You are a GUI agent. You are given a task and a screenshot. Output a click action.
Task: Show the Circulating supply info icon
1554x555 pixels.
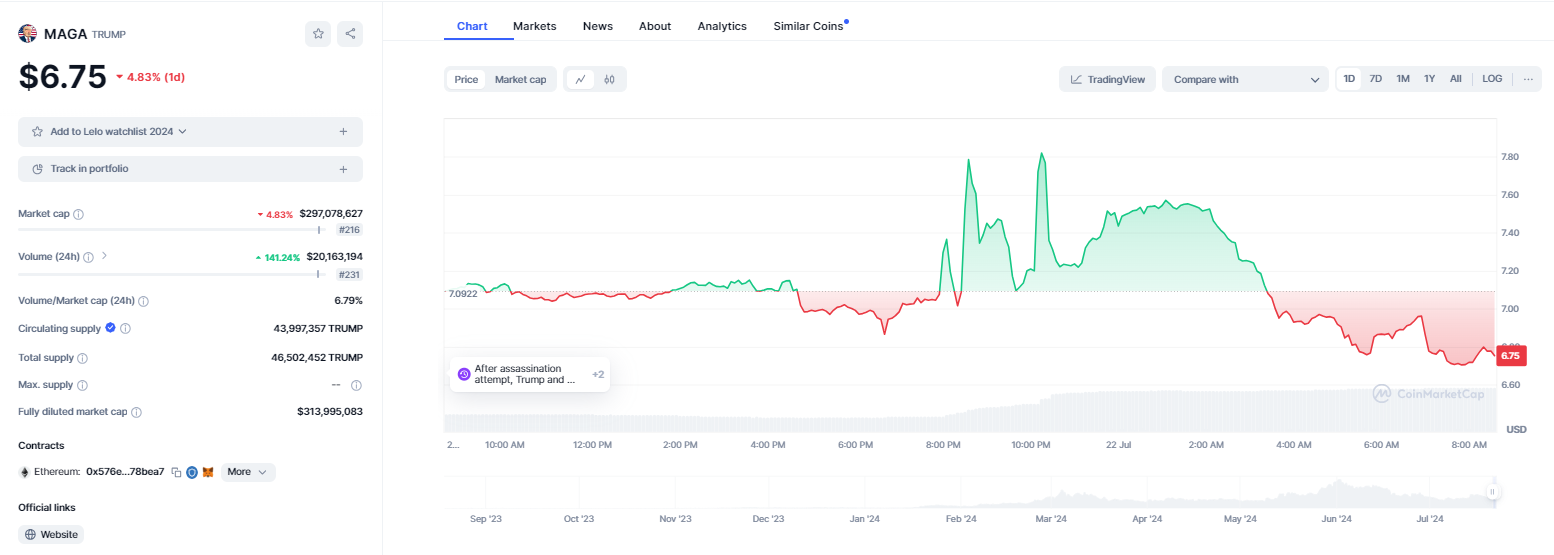[125, 328]
